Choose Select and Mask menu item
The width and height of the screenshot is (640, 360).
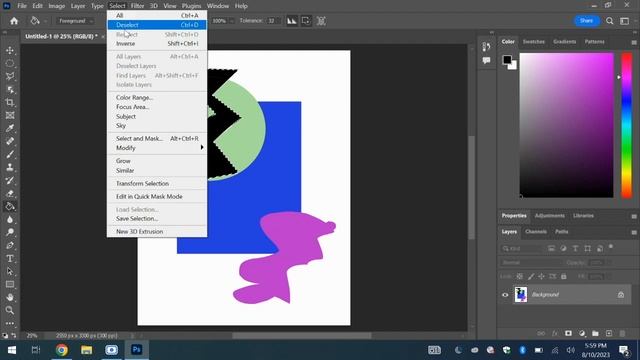coord(157,138)
